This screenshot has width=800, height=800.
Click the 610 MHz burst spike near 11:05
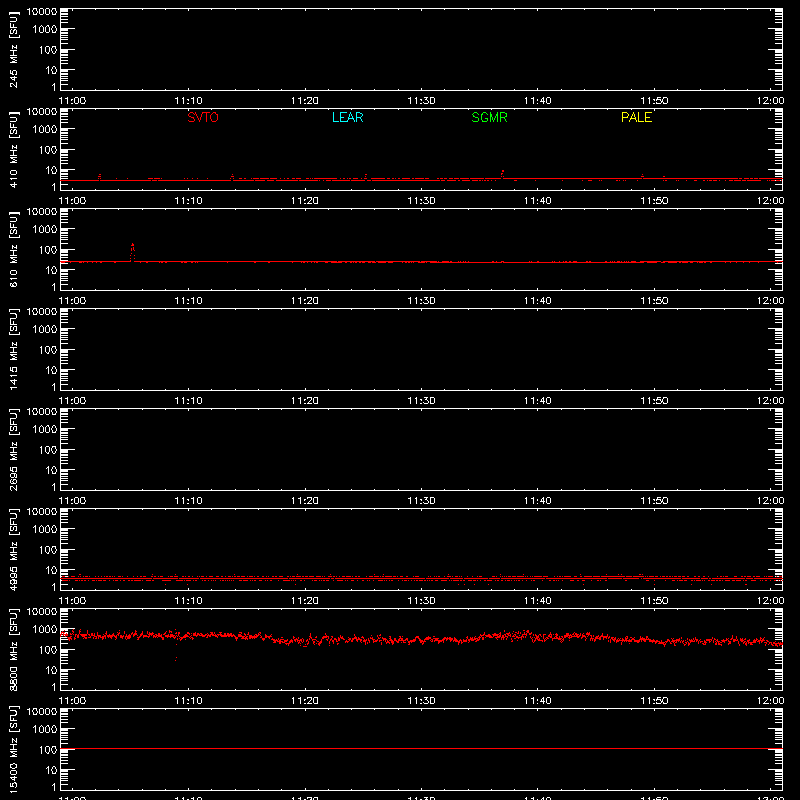(133, 253)
